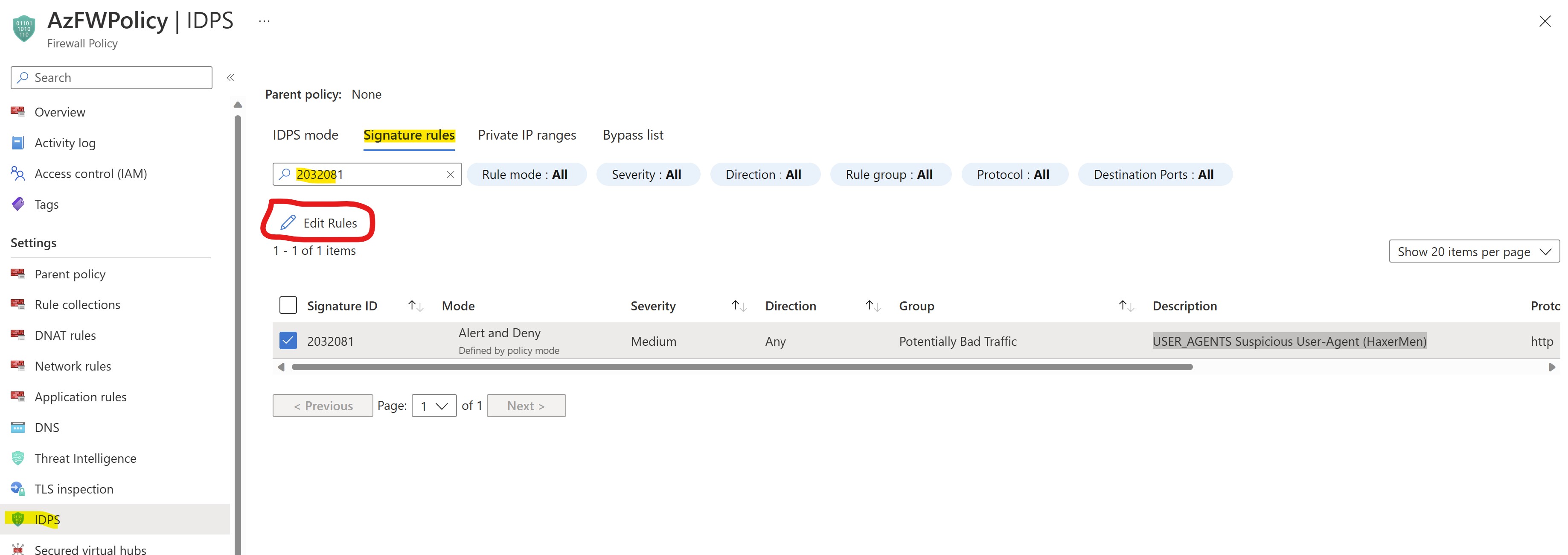Click the Activity log icon
1568x555 pixels.
(x=17, y=143)
